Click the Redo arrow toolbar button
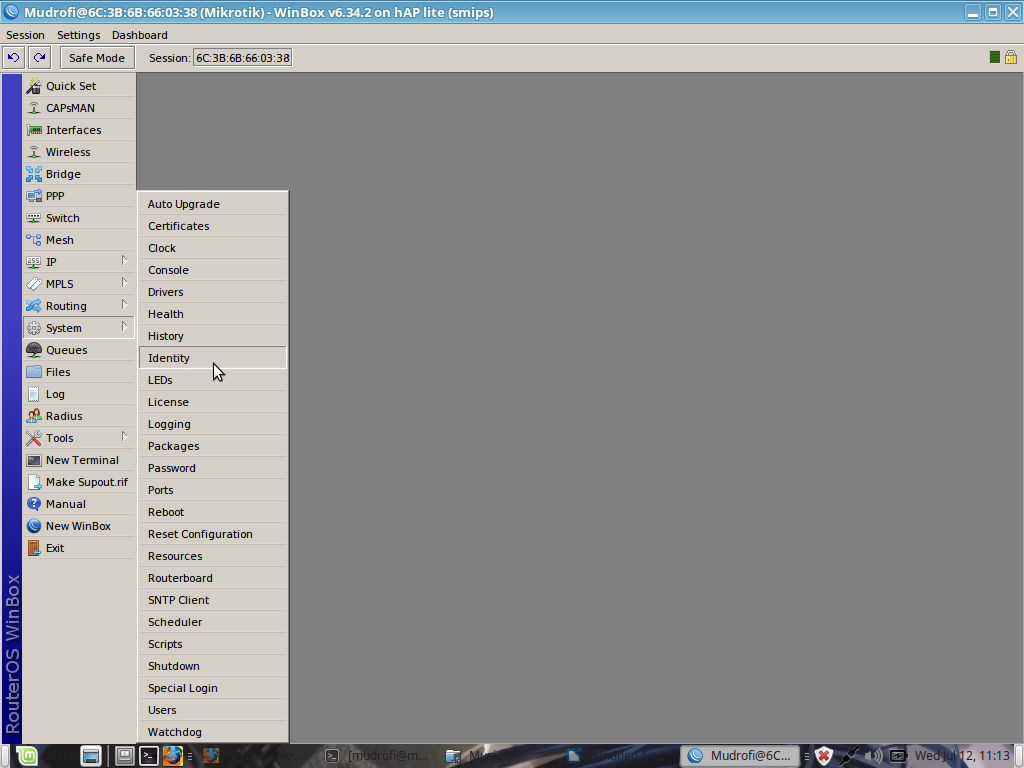The width and height of the screenshot is (1024, 768). coord(39,57)
